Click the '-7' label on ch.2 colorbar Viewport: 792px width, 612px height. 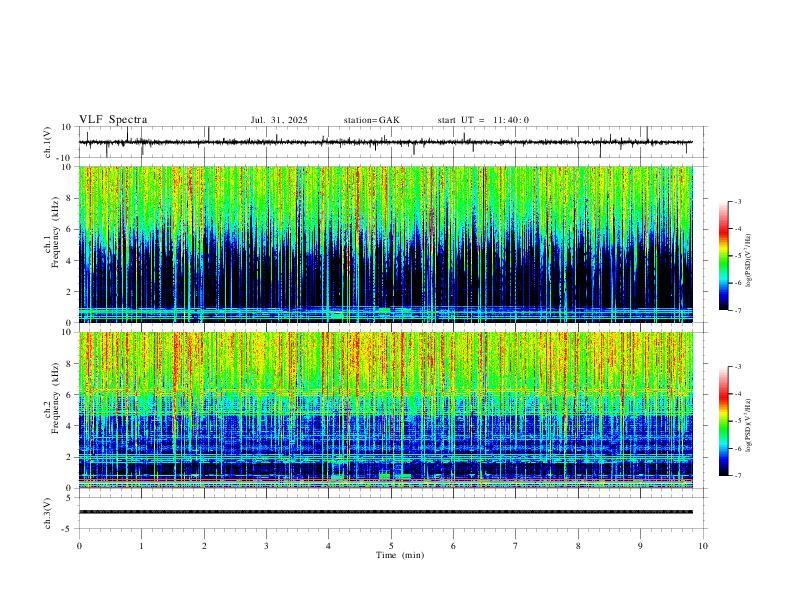(738, 475)
